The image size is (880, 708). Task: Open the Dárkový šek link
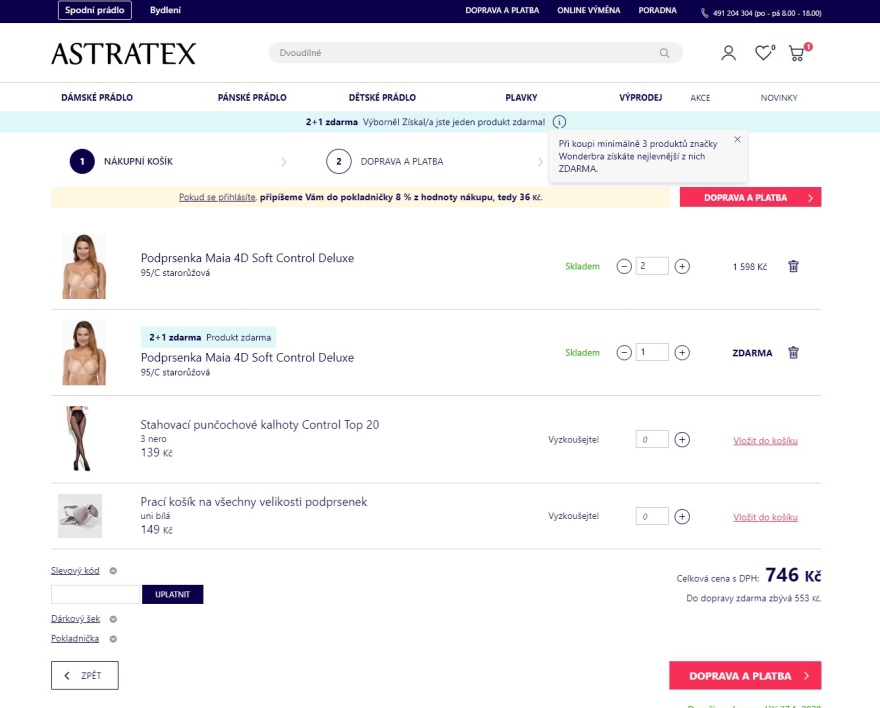pyautogui.click(x=75, y=619)
